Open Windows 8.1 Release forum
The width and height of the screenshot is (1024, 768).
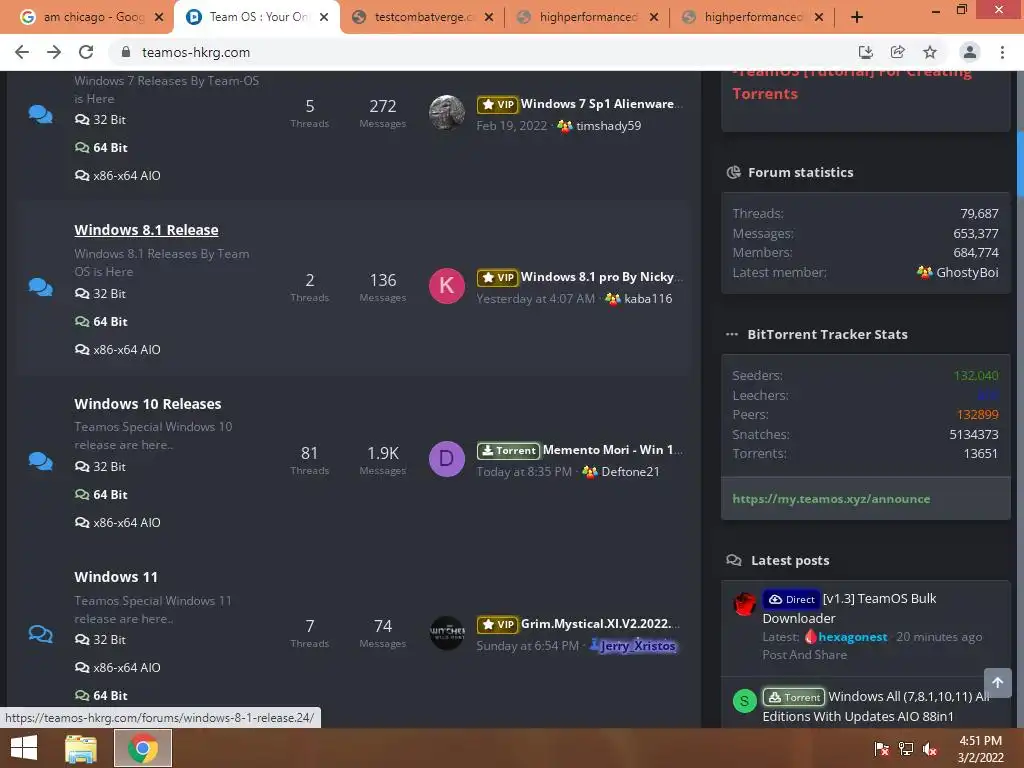(x=146, y=230)
